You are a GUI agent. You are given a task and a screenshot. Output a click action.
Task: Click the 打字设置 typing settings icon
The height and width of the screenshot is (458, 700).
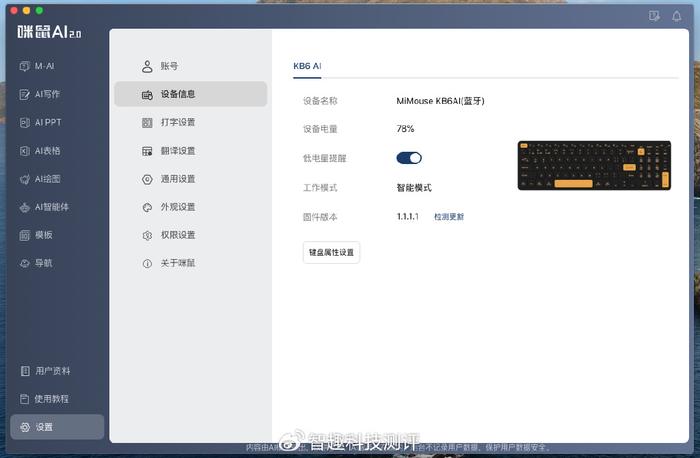pos(147,123)
